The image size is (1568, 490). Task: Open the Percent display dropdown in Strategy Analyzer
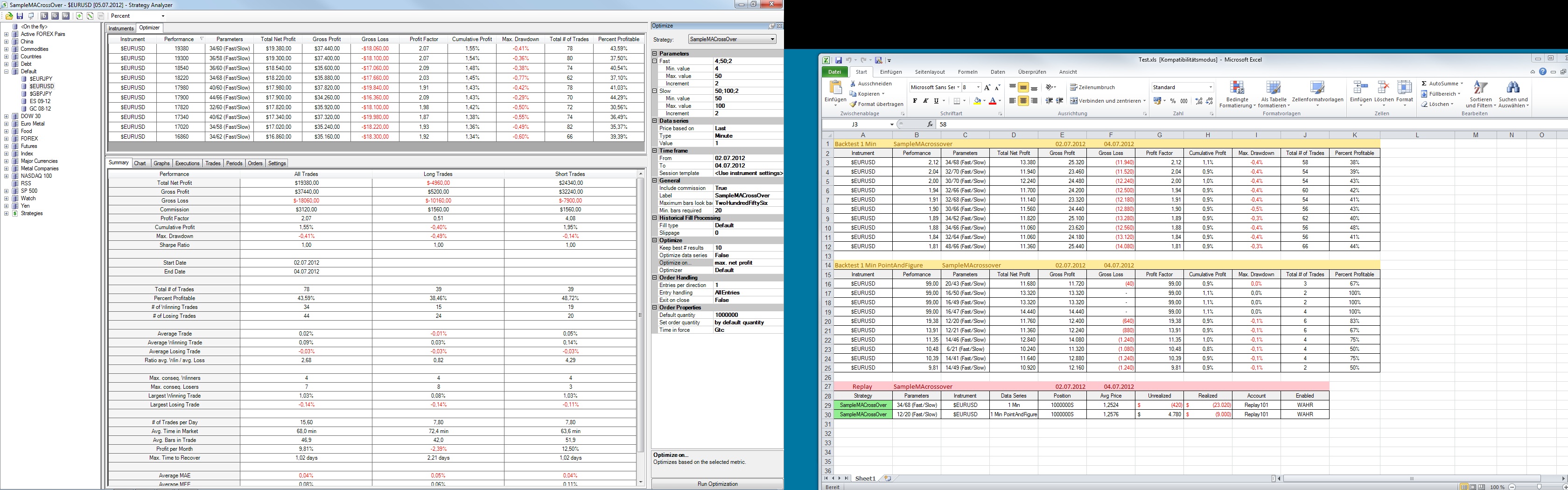coord(163,16)
